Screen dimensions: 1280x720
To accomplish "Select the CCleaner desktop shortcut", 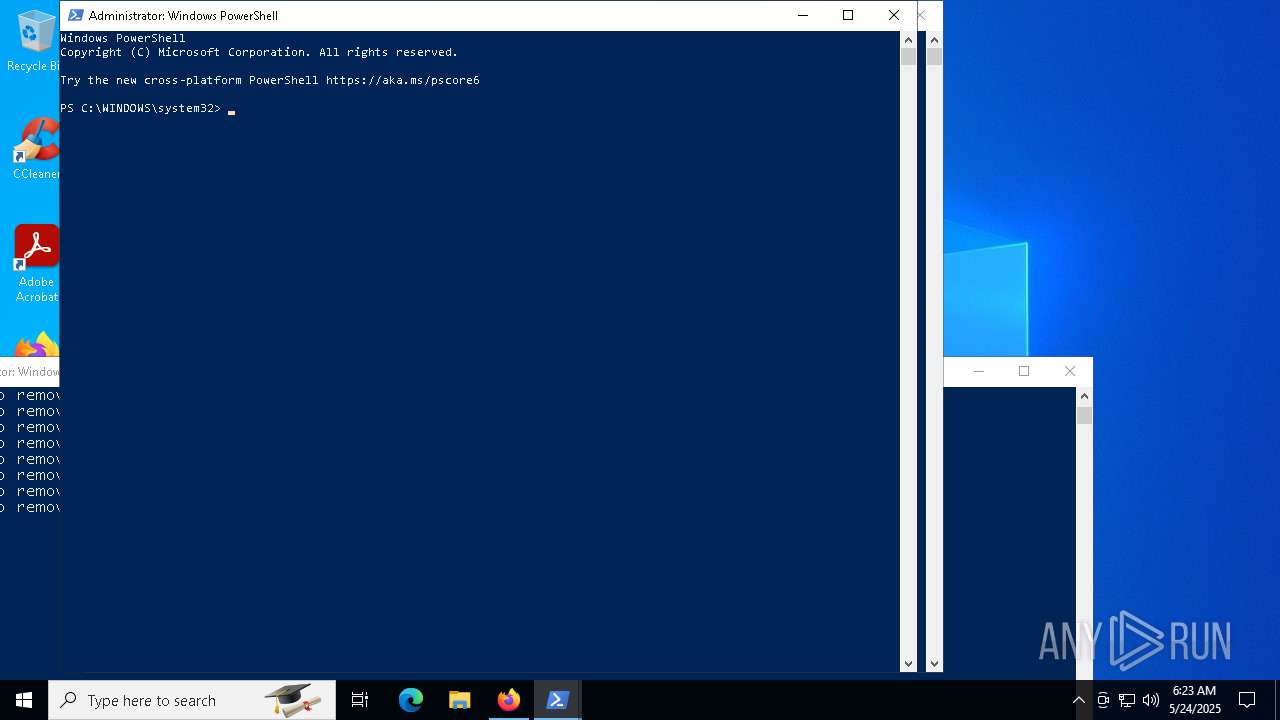I will pos(36,148).
